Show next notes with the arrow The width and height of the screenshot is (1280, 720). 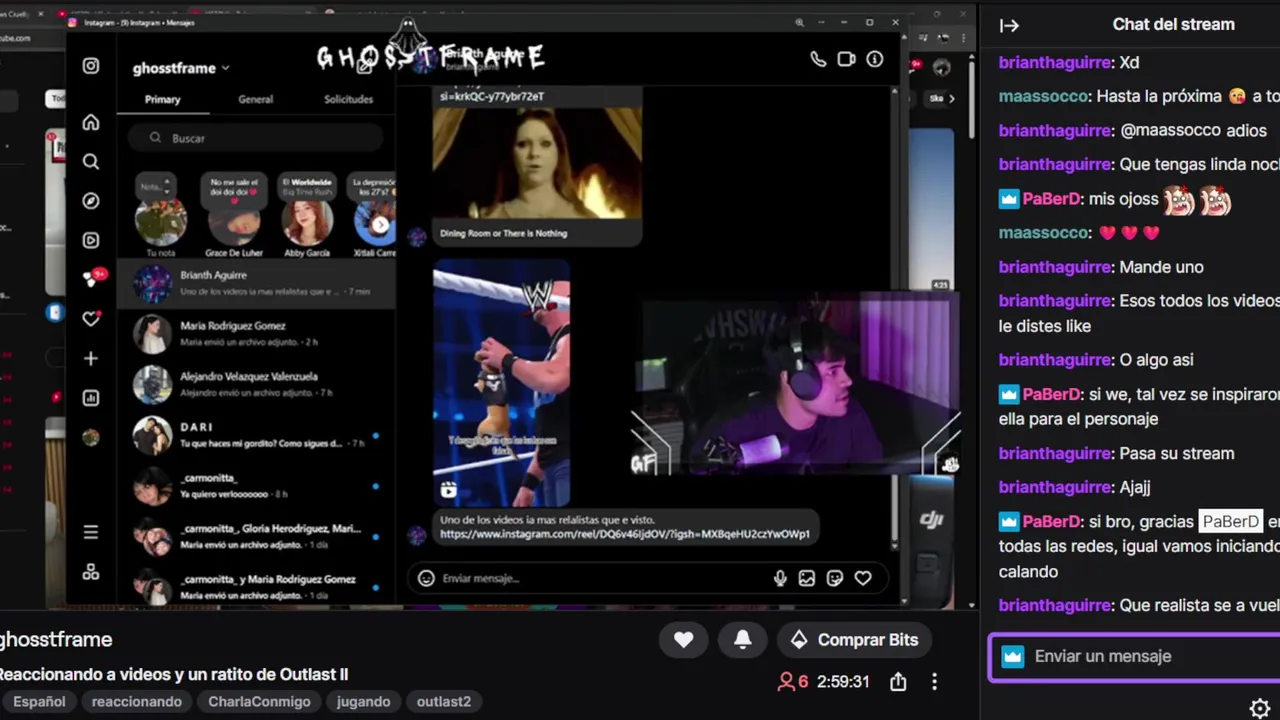pos(380,225)
